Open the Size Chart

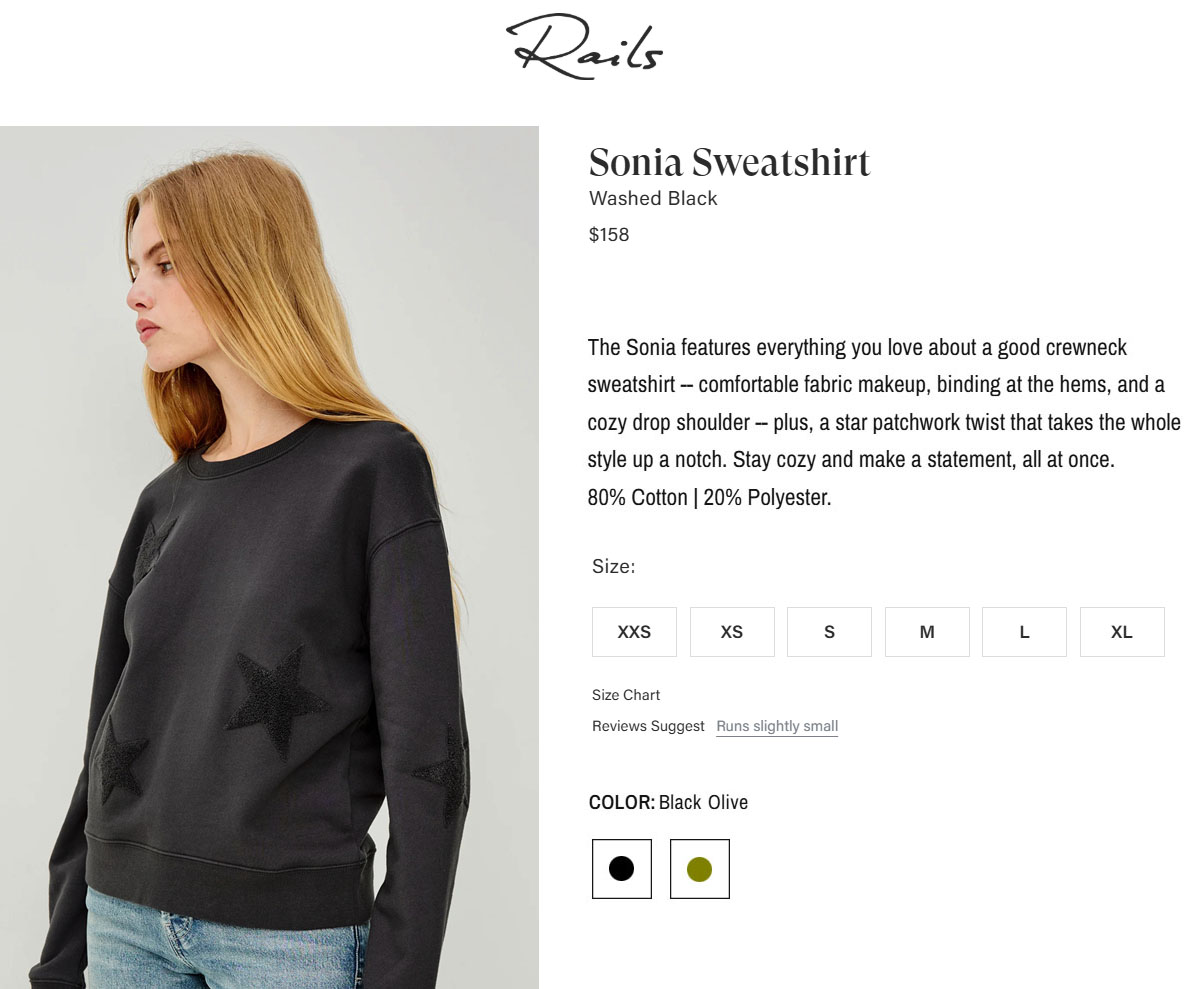pos(626,695)
